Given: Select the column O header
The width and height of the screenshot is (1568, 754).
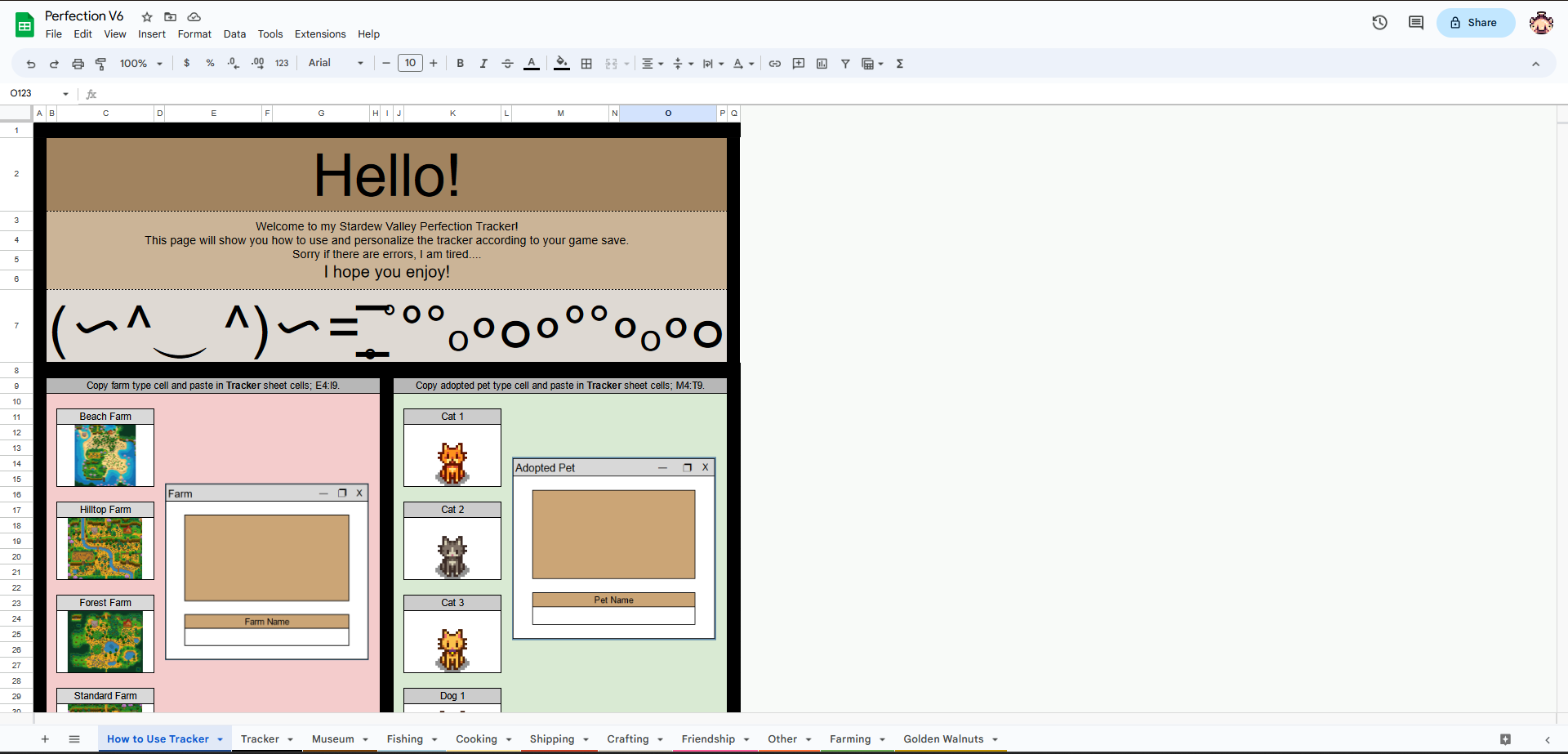Looking at the screenshot, I should [x=668, y=114].
